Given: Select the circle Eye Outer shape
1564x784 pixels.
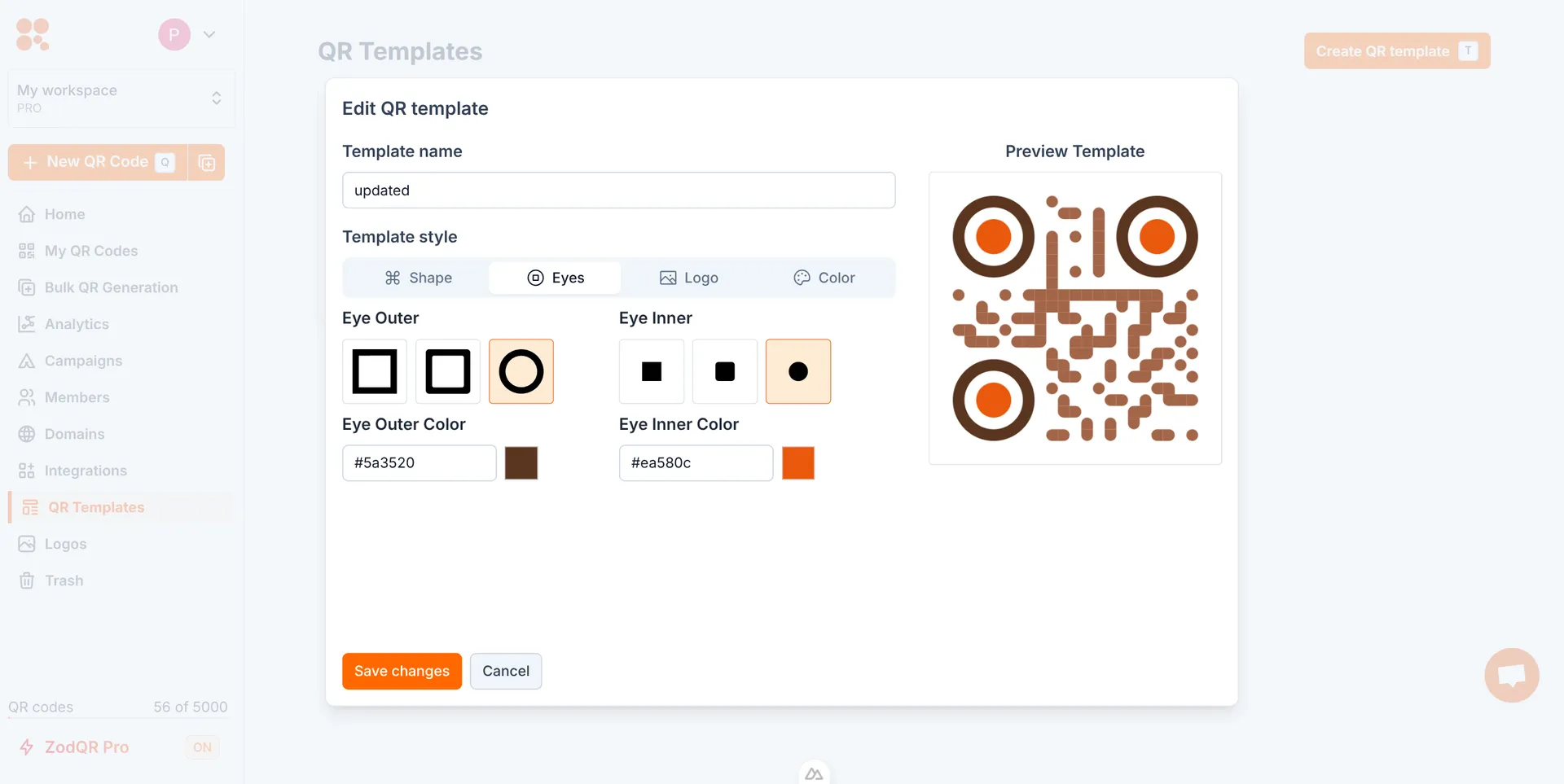Looking at the screenshot, I should [521, 371].
